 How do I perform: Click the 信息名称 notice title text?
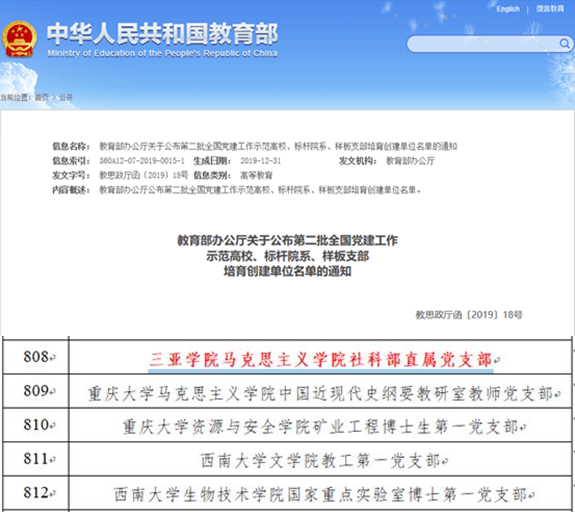coord(278,146)
